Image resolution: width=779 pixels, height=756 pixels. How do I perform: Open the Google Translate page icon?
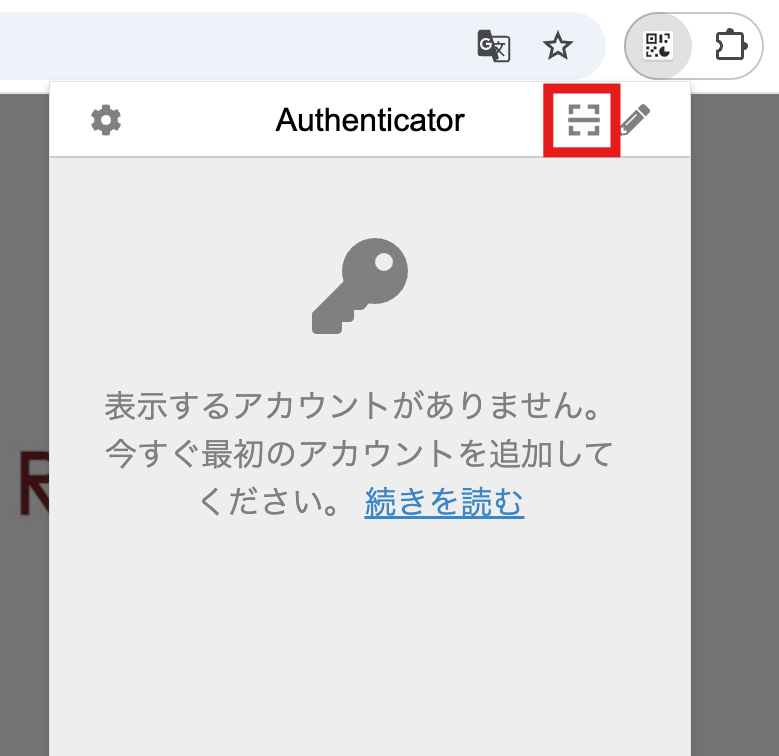click(x=493, y=46)
